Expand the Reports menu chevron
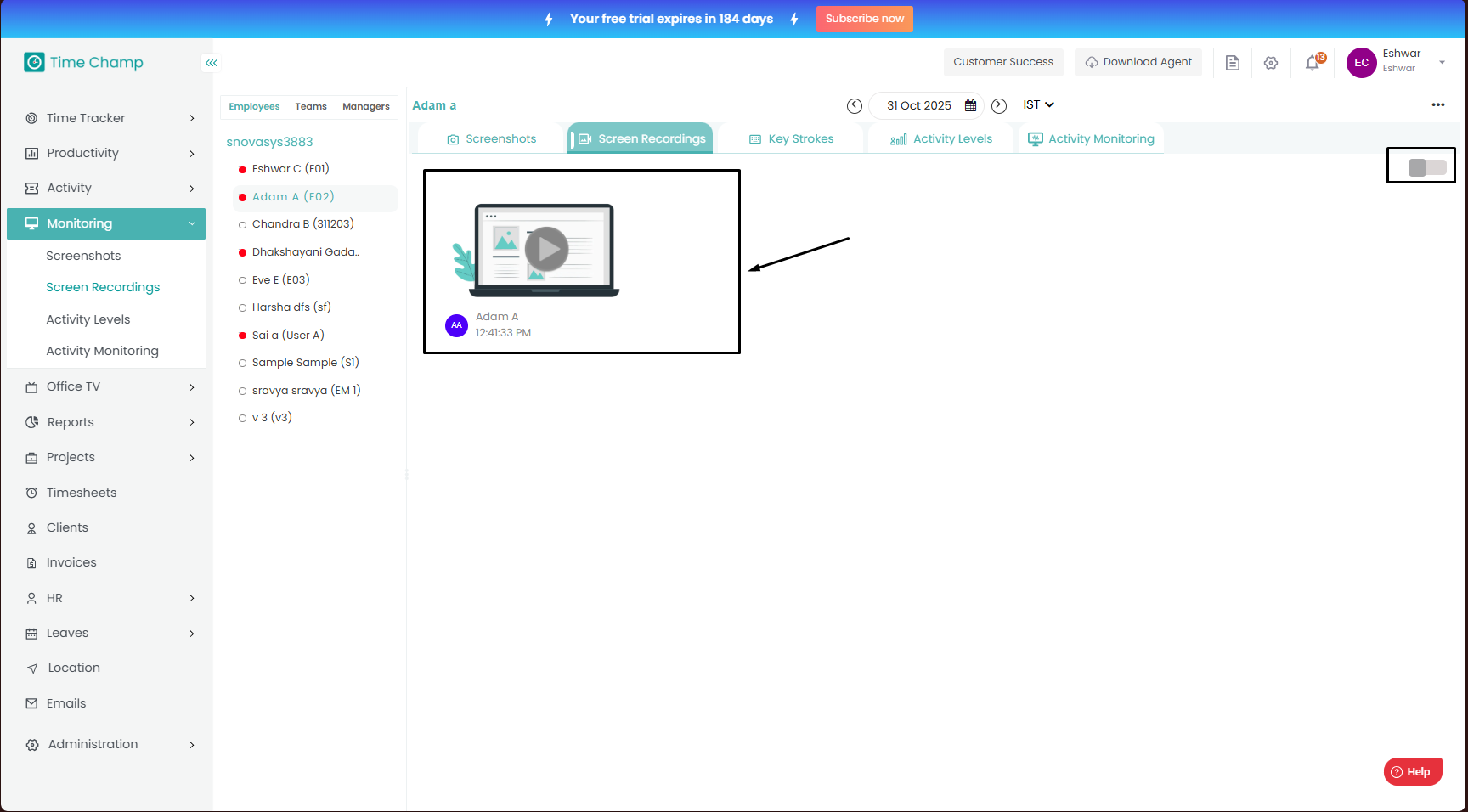The height and width of the screenshot is (812, 1468). (x=192, y=422)
